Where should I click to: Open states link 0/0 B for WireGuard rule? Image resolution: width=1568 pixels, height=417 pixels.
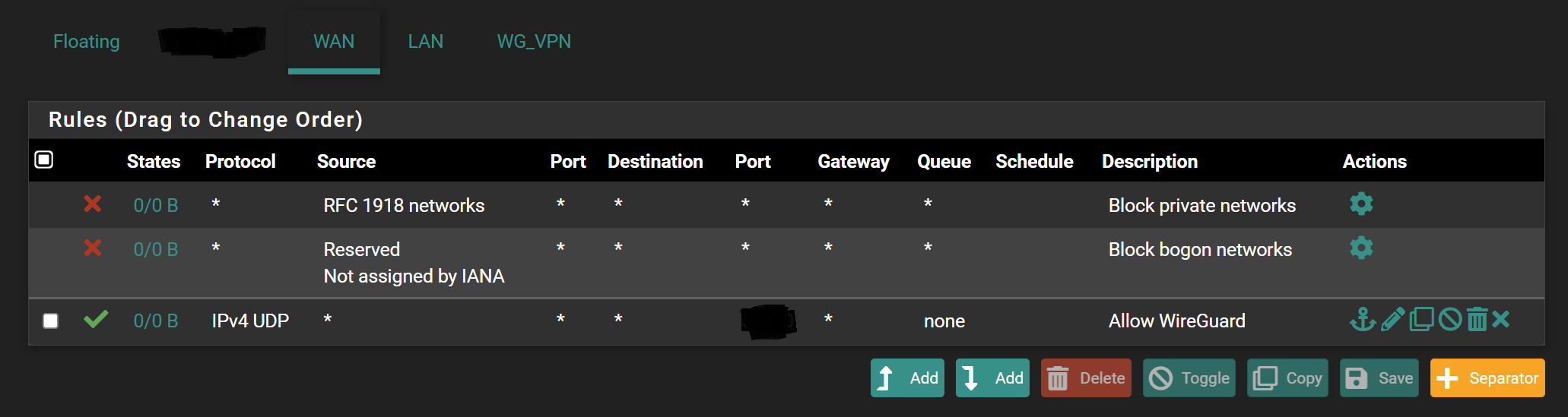(156, 321)
